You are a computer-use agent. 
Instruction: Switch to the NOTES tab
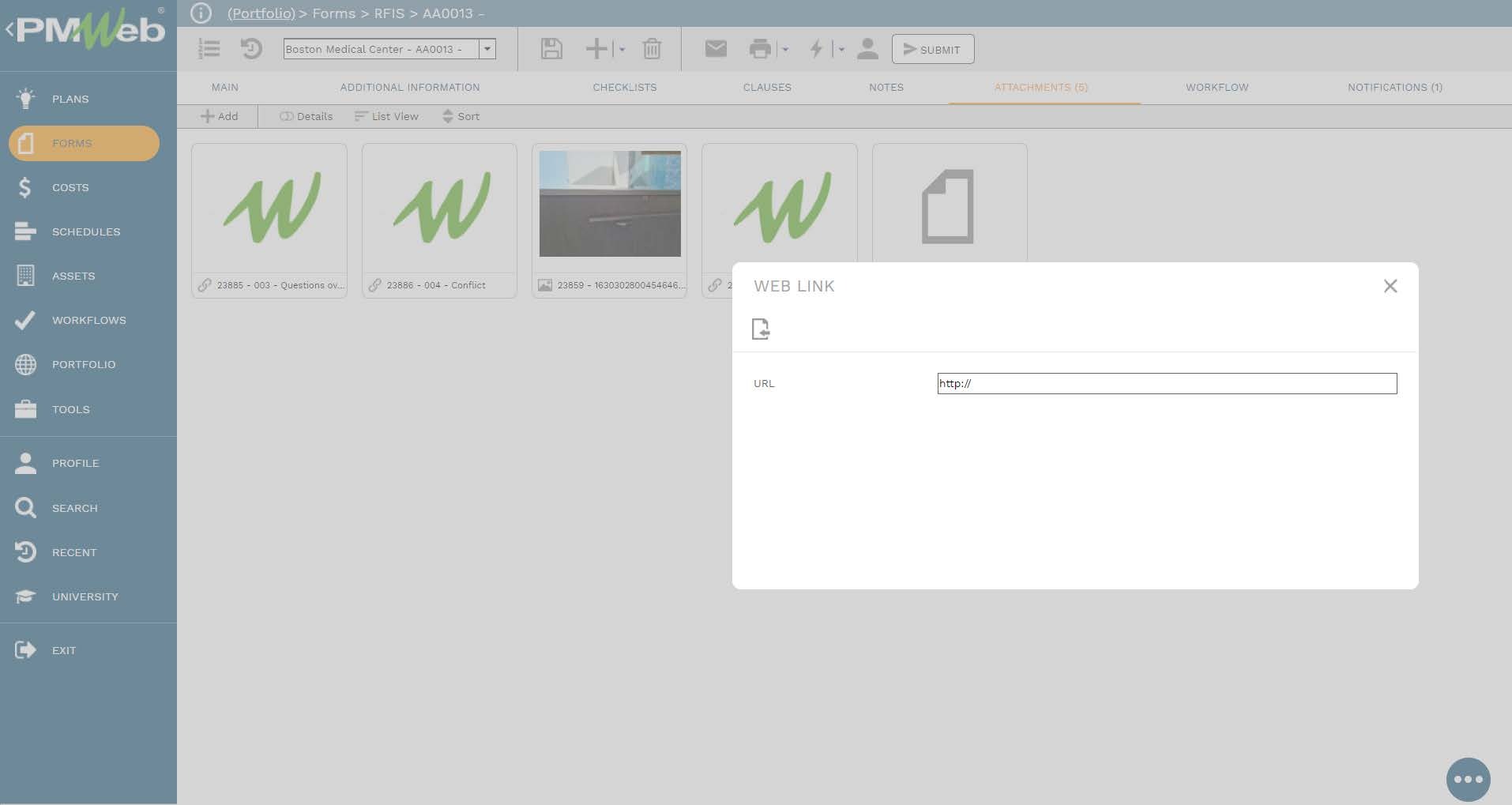[x=886, y=87]
